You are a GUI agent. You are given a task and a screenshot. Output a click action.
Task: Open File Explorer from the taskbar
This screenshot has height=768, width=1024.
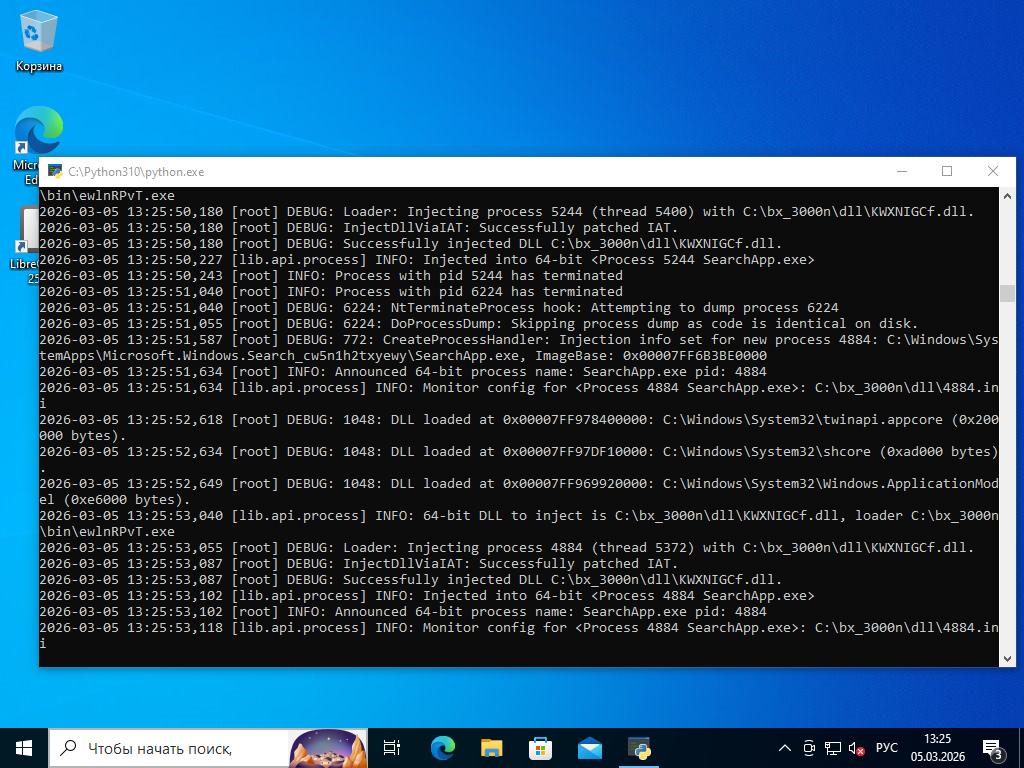click(491, 747)
